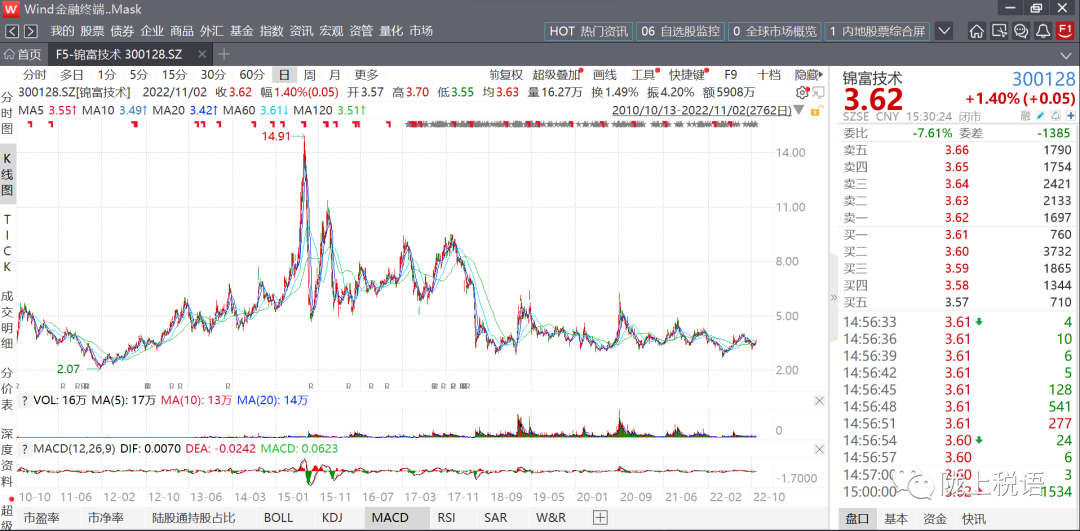Collapse quote panel with double-arrow handle
Screen dimensions: 1080x531
(833, 298)
